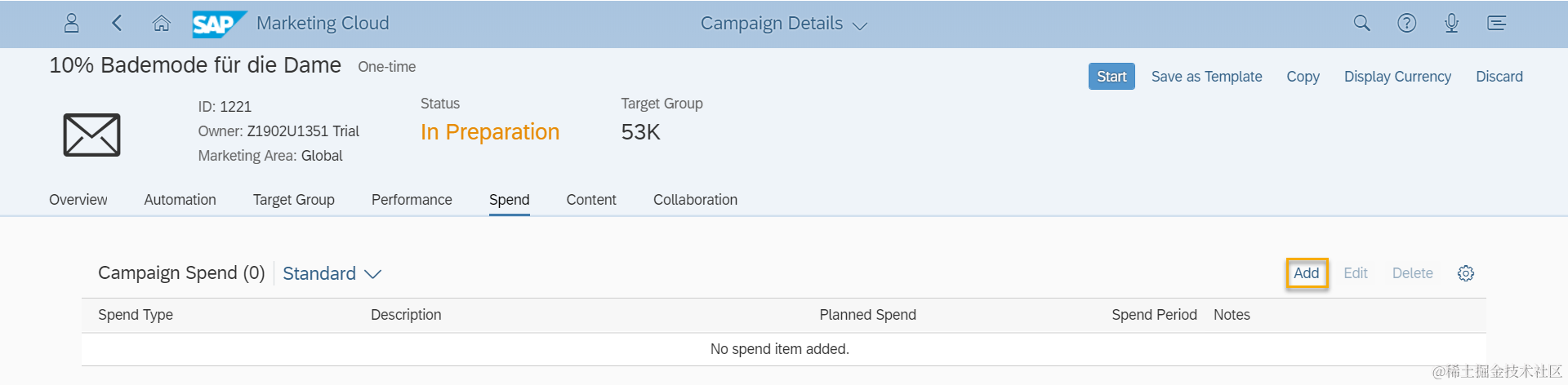Click the SAP logo
Image resolution: width=1568 pixels, height=385 pixels.
pyautogui.click(x=218, y=24)
